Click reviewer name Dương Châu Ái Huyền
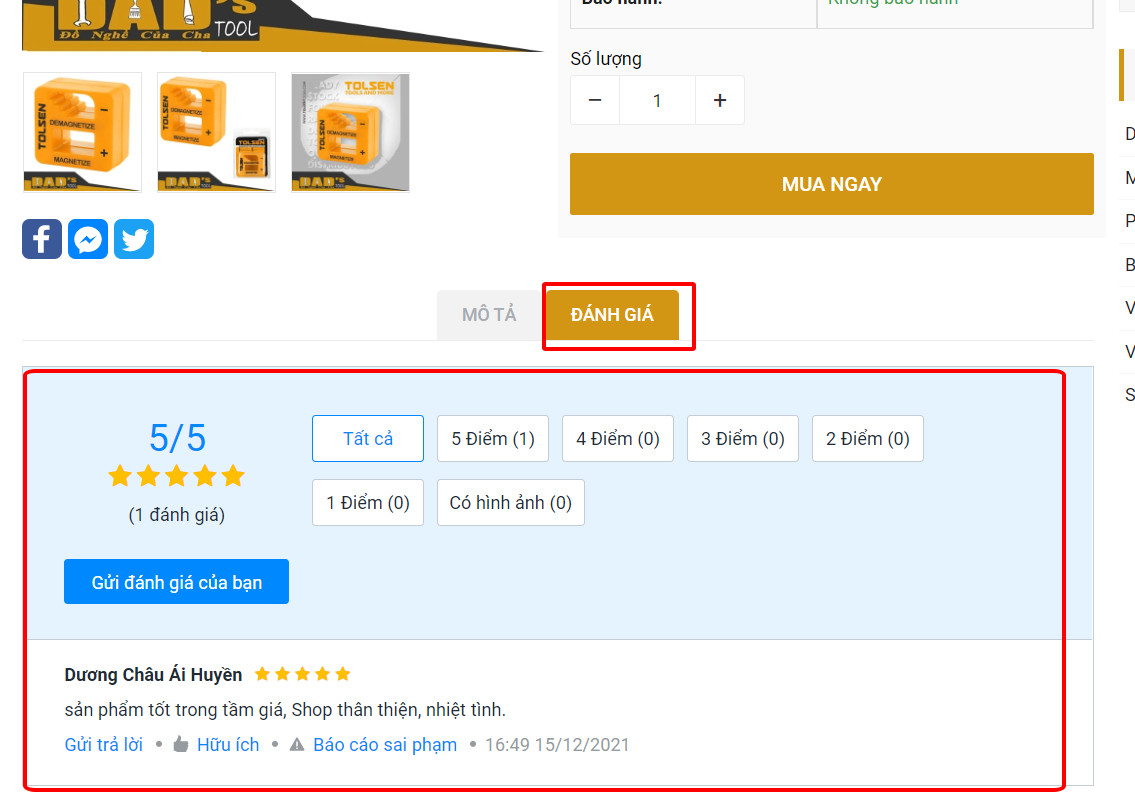This screenshot has width=1135, height=807. click(x=153, y=675)
